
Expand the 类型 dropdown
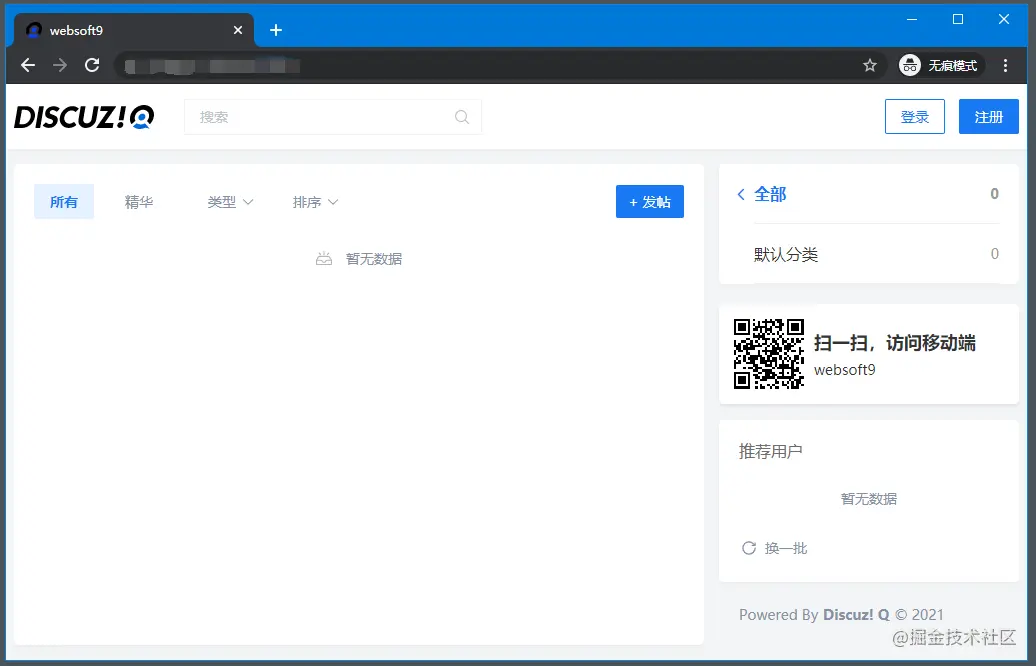click(x=230, y=202)
